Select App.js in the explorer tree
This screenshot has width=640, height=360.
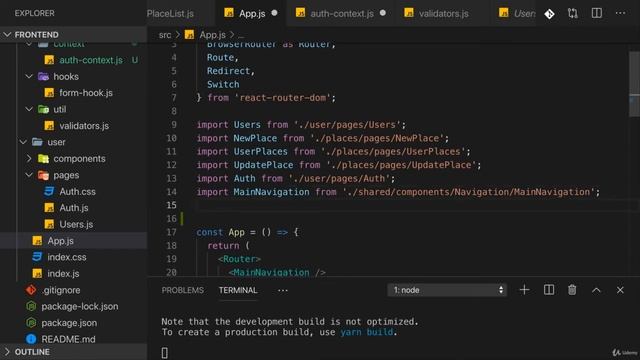point(73,240)
